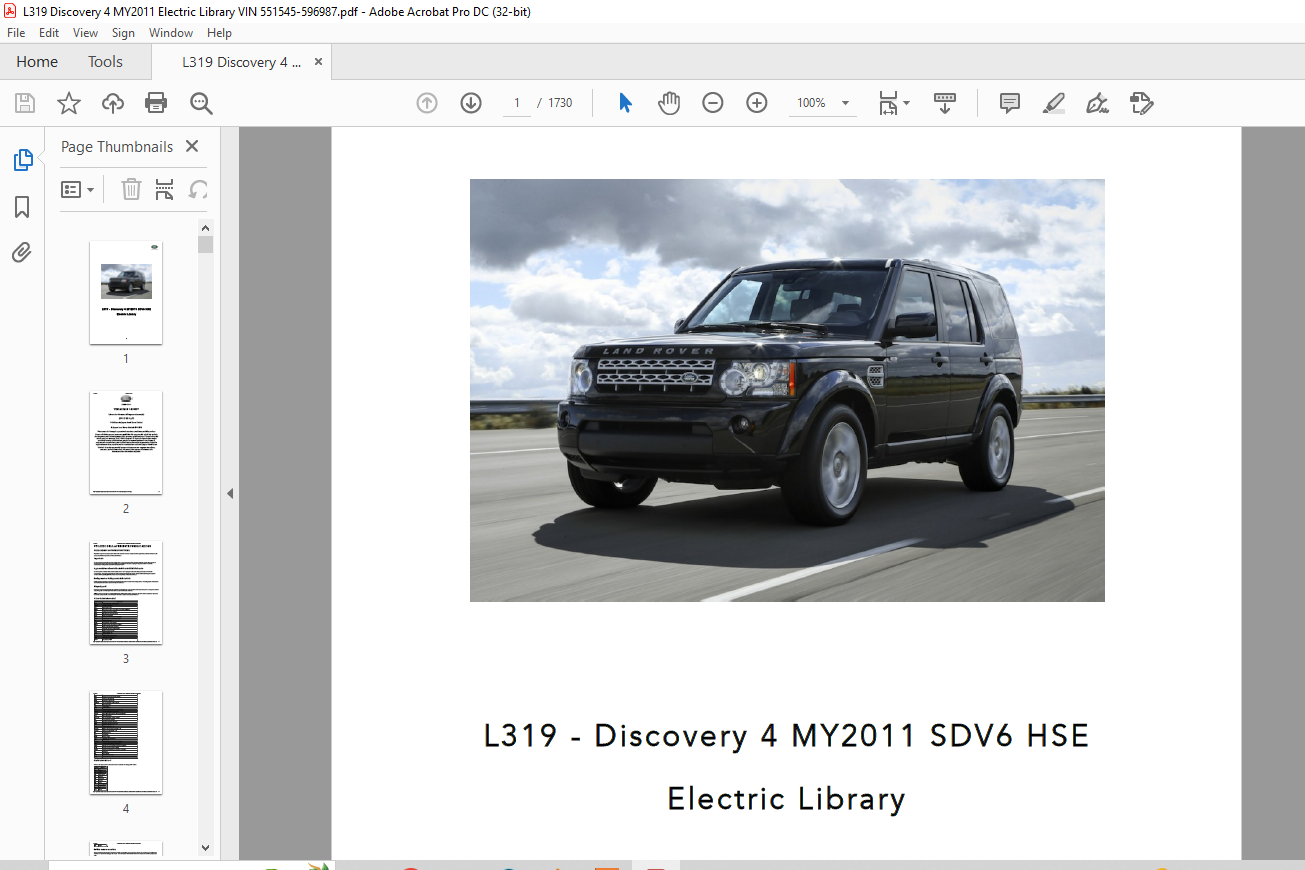Viewport: 1305px width, 870px height.
Task: Go to next page arrow
Action: click(471, 103)
